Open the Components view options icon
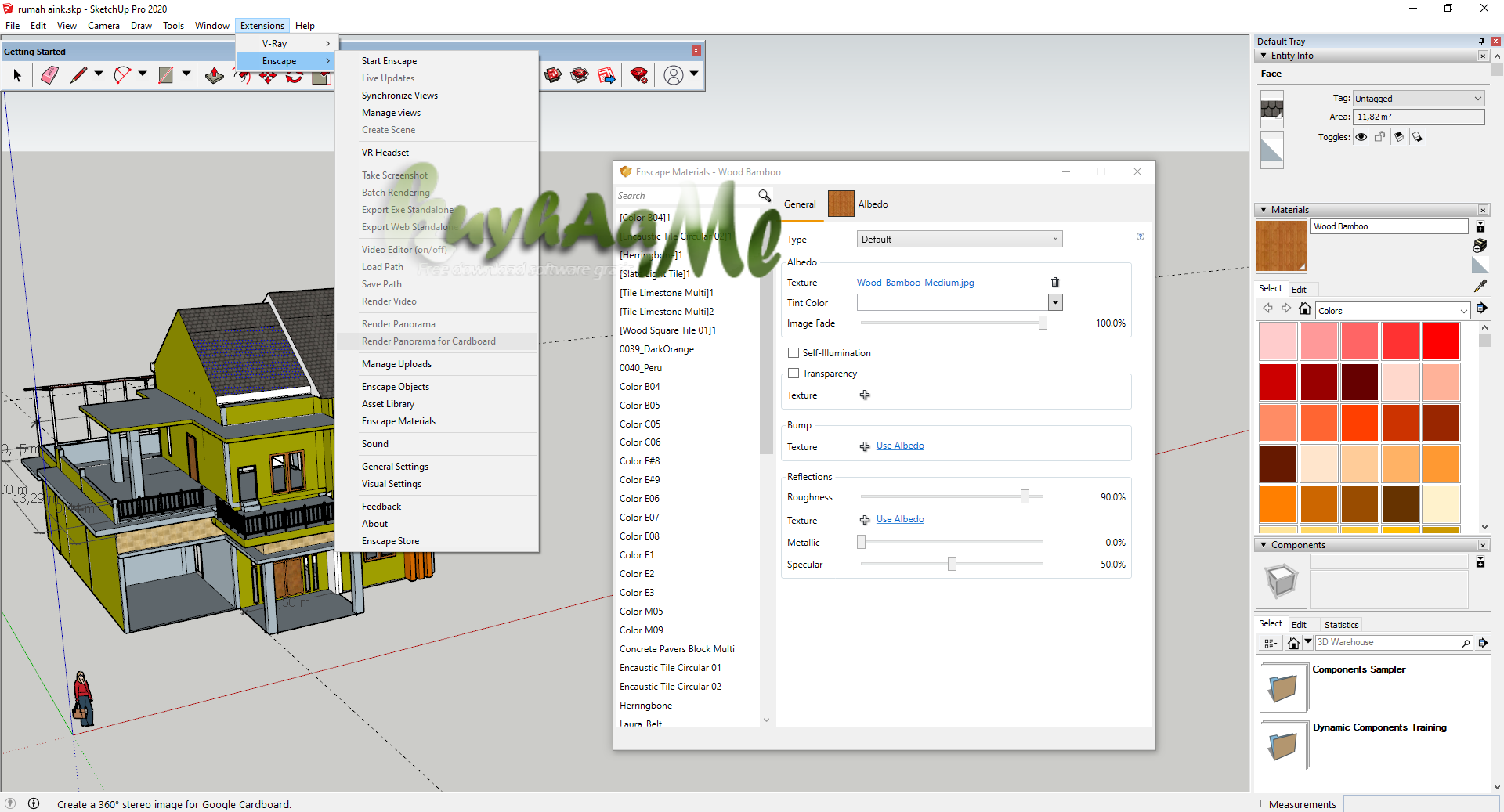This screenshot has width=1504, height=812. point(1270,643)
